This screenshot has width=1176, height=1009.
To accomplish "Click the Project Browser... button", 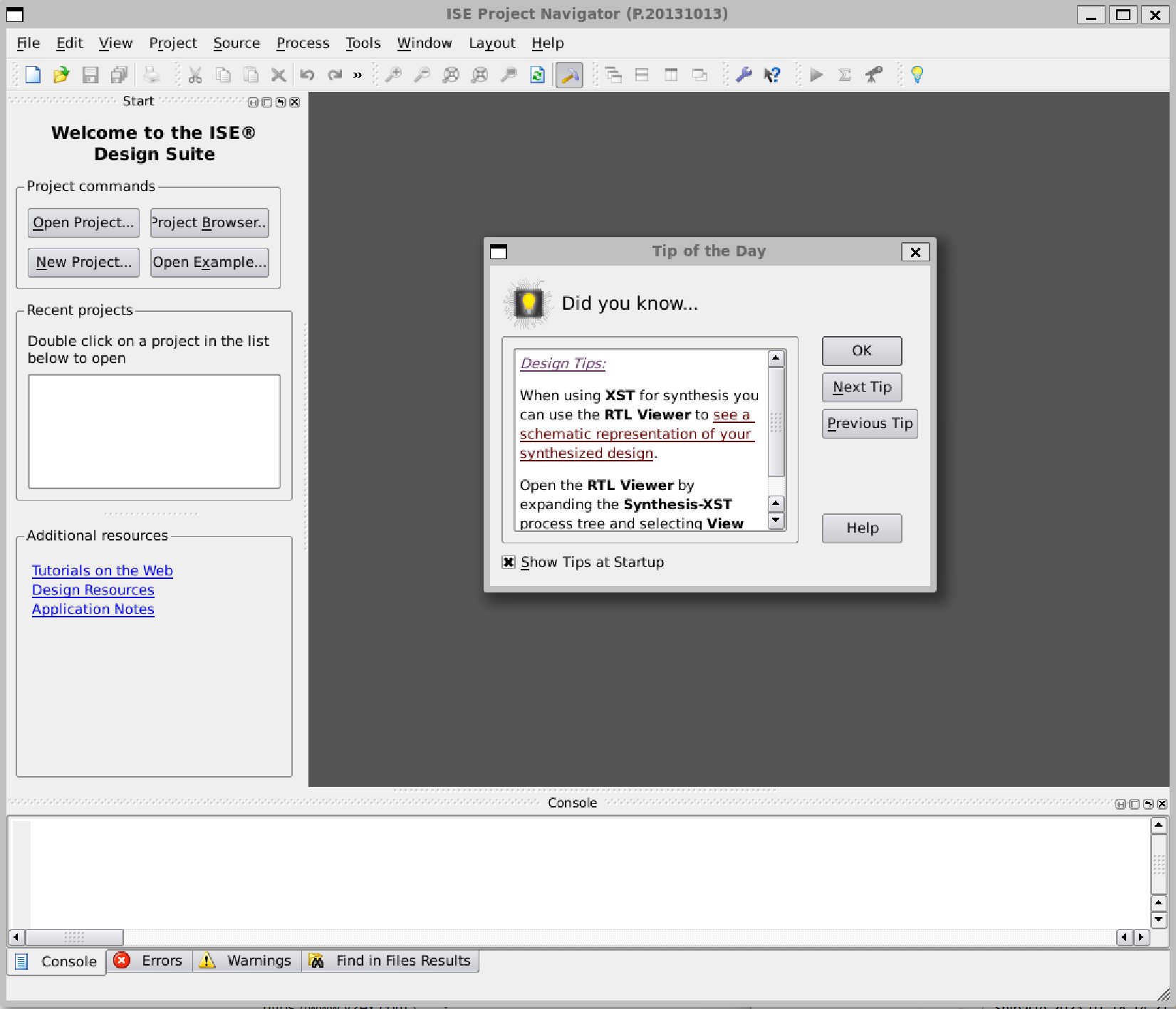I will 209,222.
